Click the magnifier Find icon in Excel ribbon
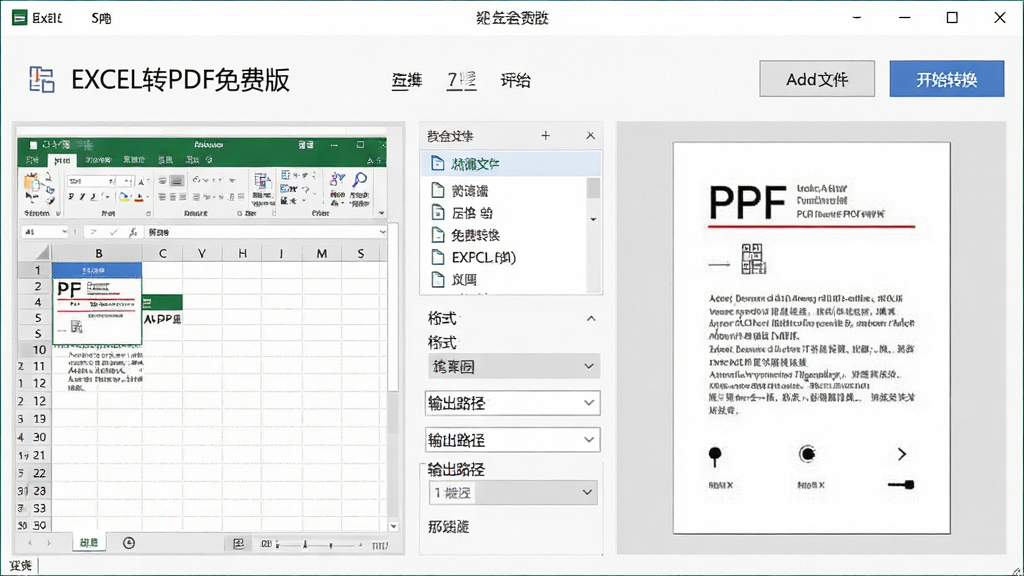1024x576 pixels. tap(360, 180)
